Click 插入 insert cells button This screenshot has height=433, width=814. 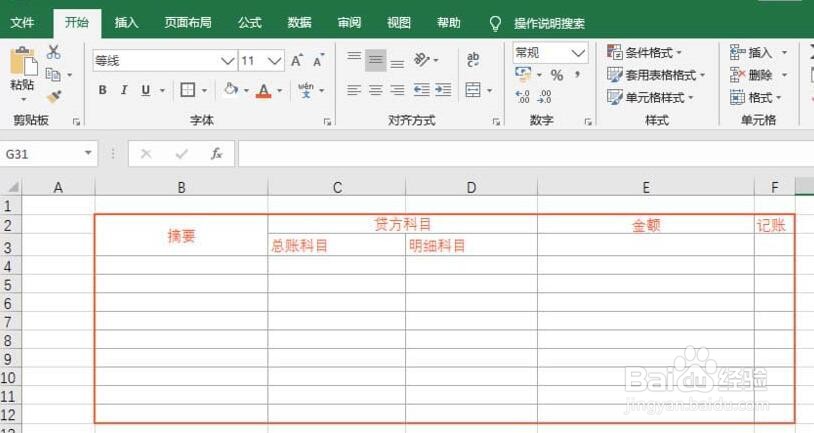click(x=758, y=52)
